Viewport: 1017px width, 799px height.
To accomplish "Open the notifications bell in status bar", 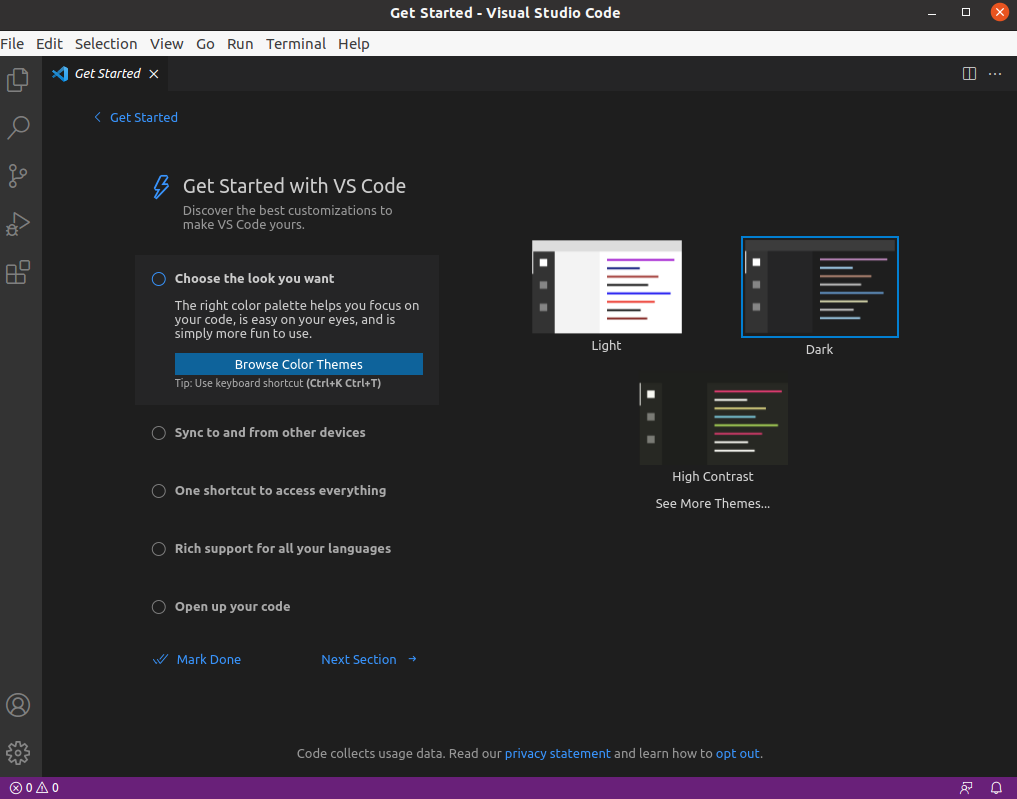I will (x=996, y=788).
